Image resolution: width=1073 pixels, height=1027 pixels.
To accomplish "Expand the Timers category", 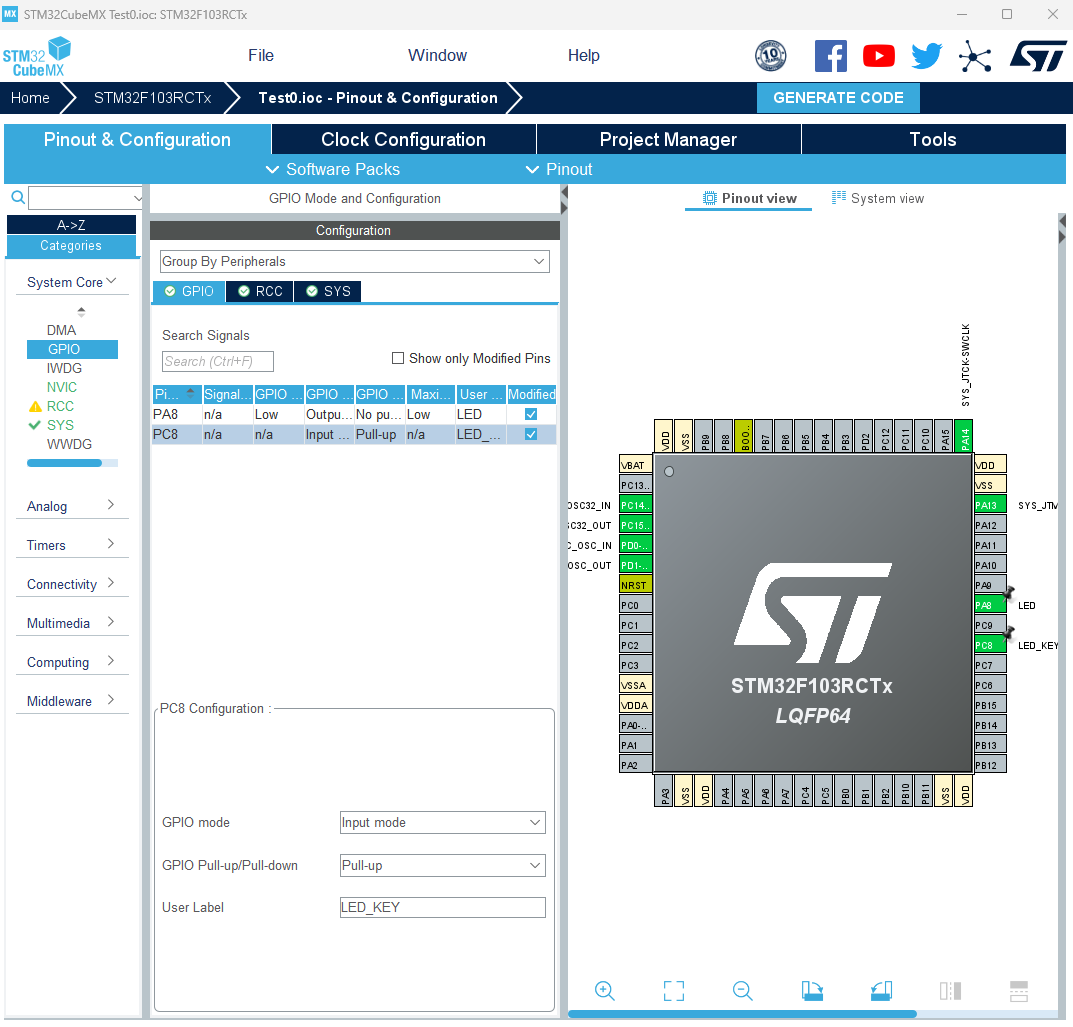I will pyautogui.click(x=72, y=545).
